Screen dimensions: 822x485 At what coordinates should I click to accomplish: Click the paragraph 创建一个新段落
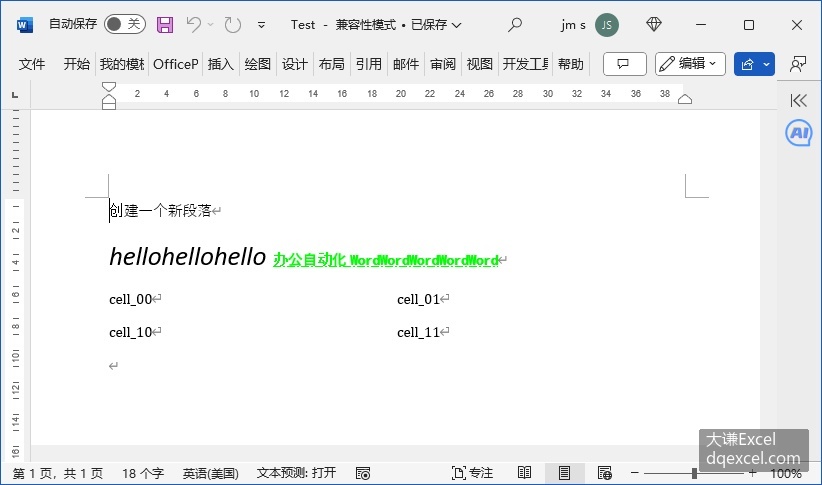[160, 211]
